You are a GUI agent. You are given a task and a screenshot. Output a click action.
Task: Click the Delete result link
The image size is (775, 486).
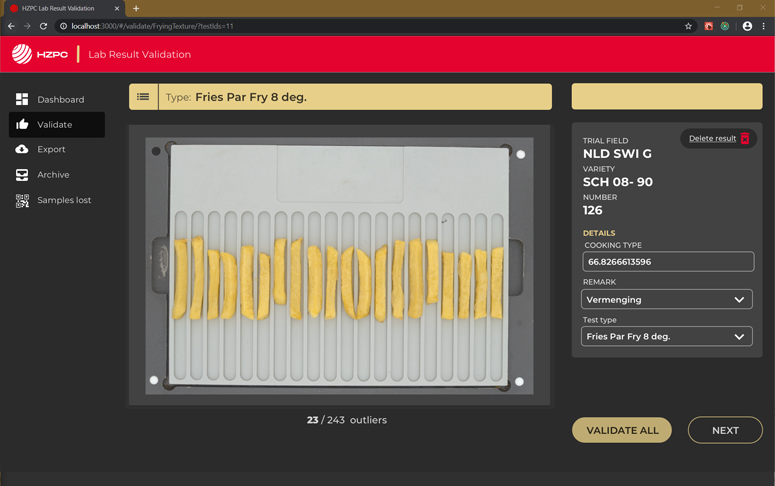click(x=712, y=138)
